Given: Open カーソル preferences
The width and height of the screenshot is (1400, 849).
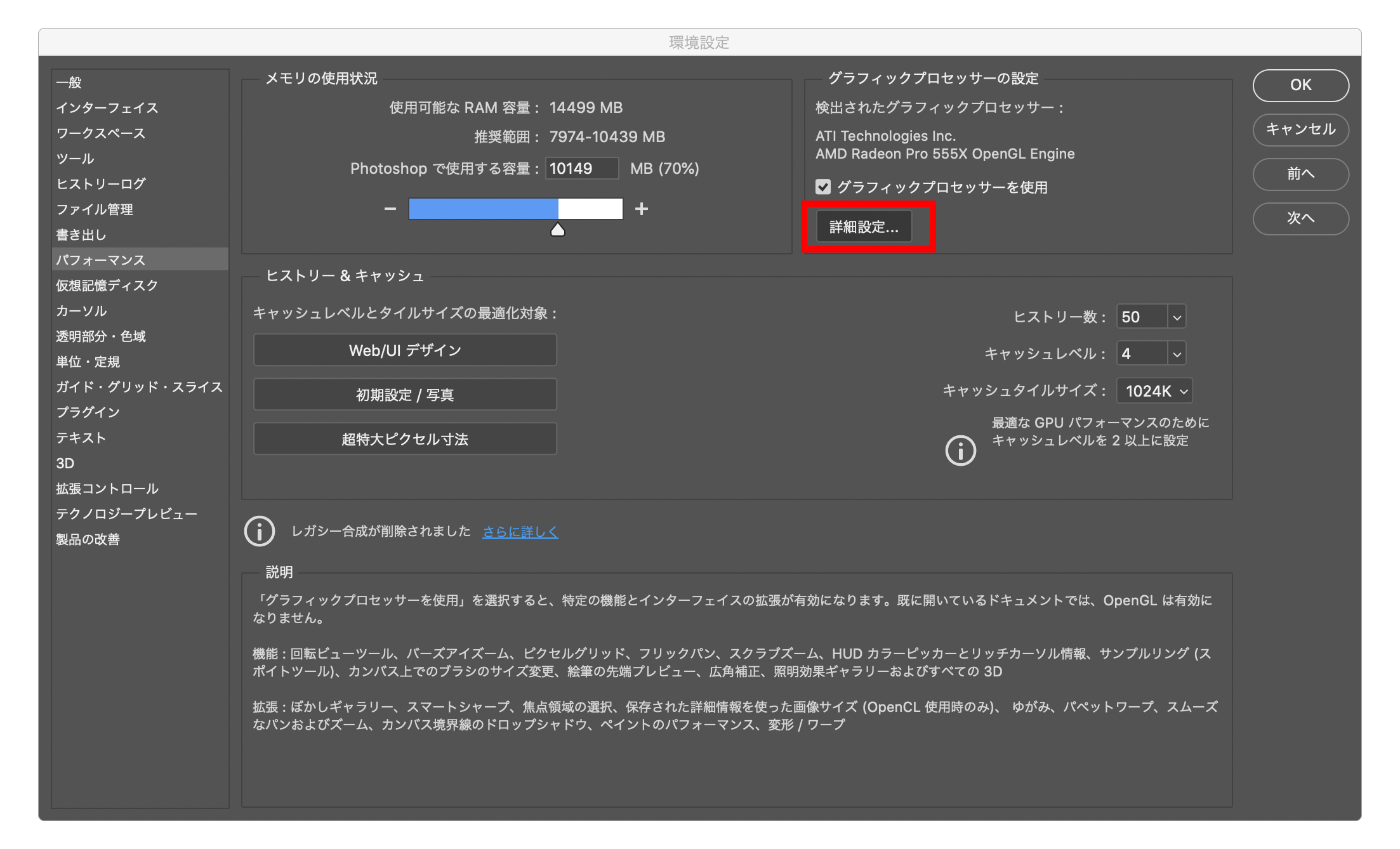Looking at the screenshot, I should pyautogui.click(x=140, y=311).
